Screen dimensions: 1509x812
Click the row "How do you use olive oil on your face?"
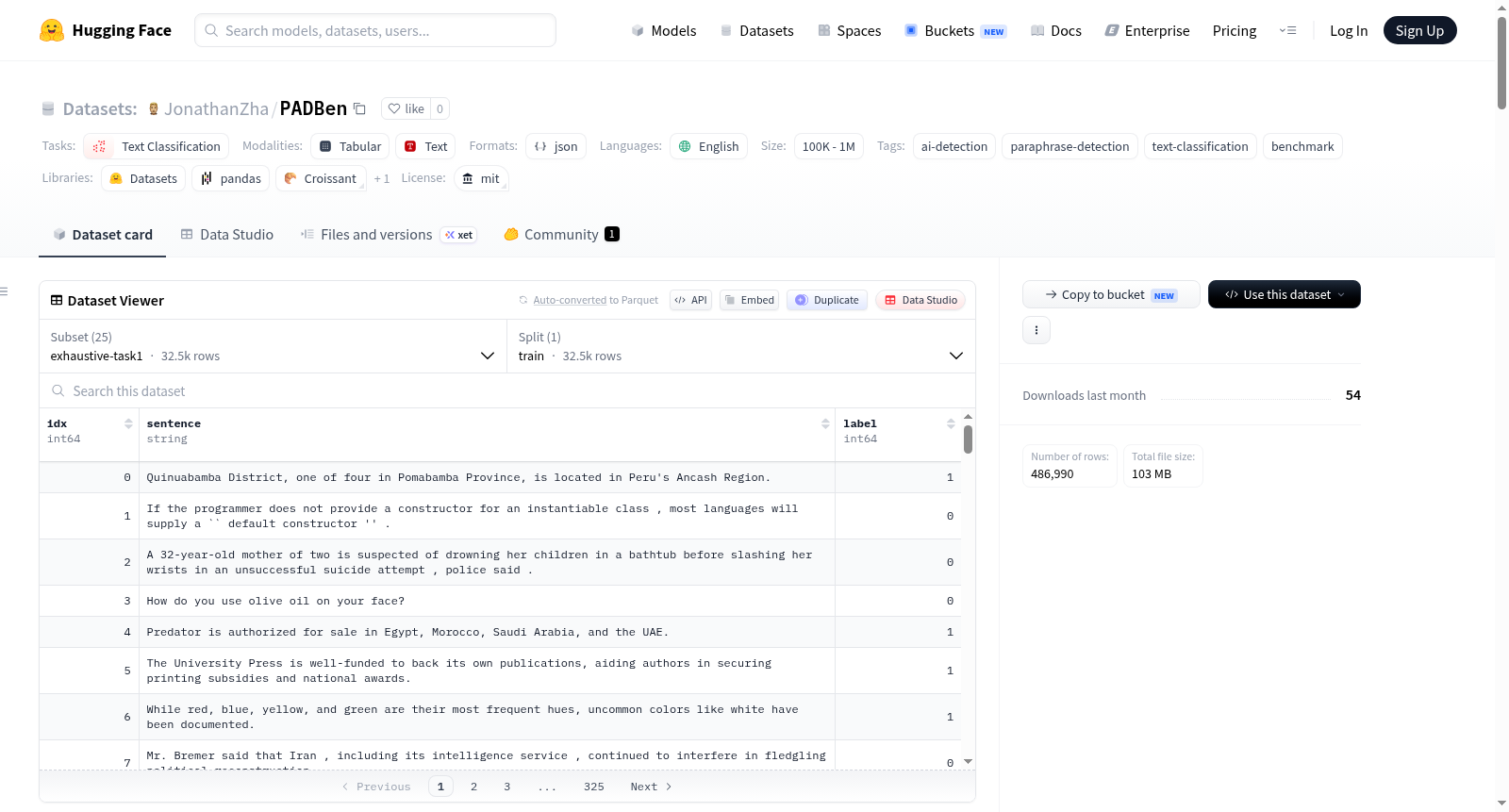click(500, 601)
